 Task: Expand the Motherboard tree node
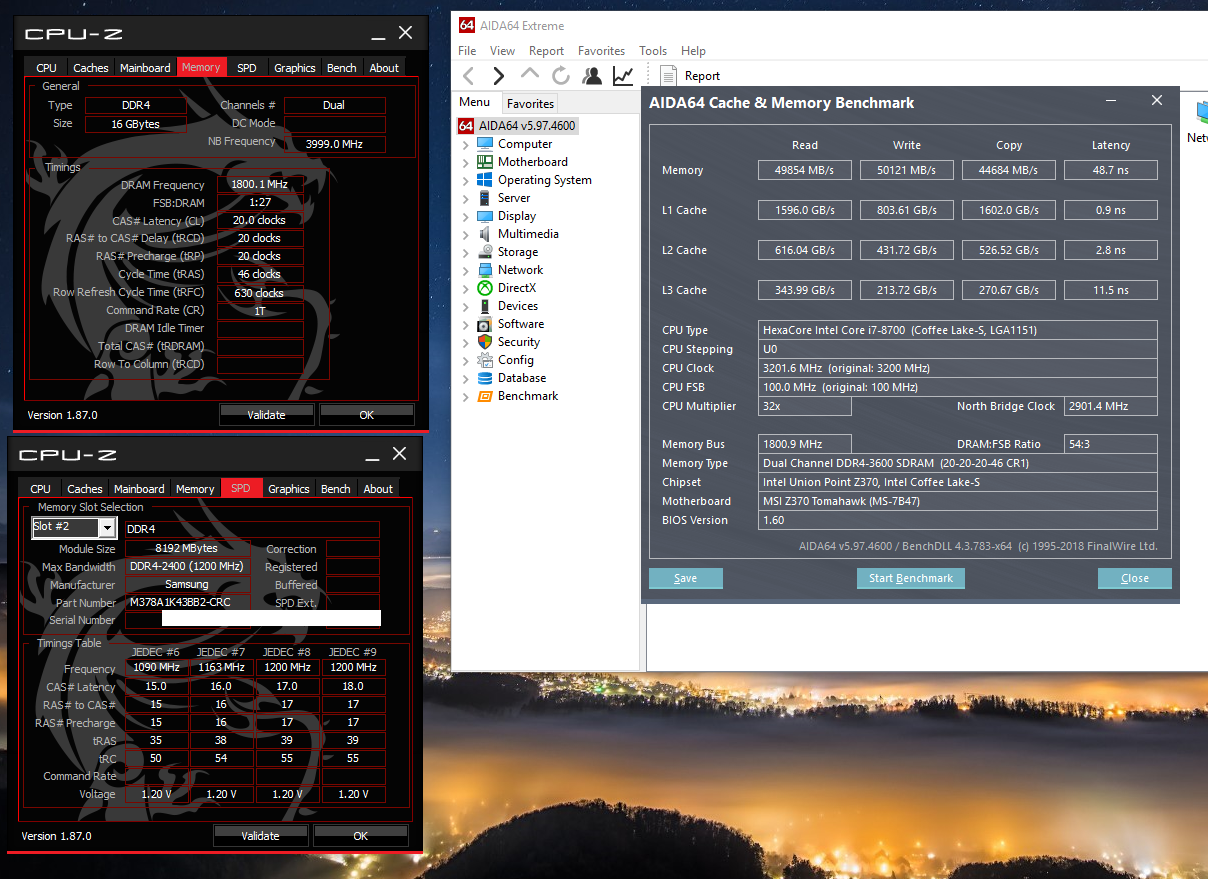(465, 163)
